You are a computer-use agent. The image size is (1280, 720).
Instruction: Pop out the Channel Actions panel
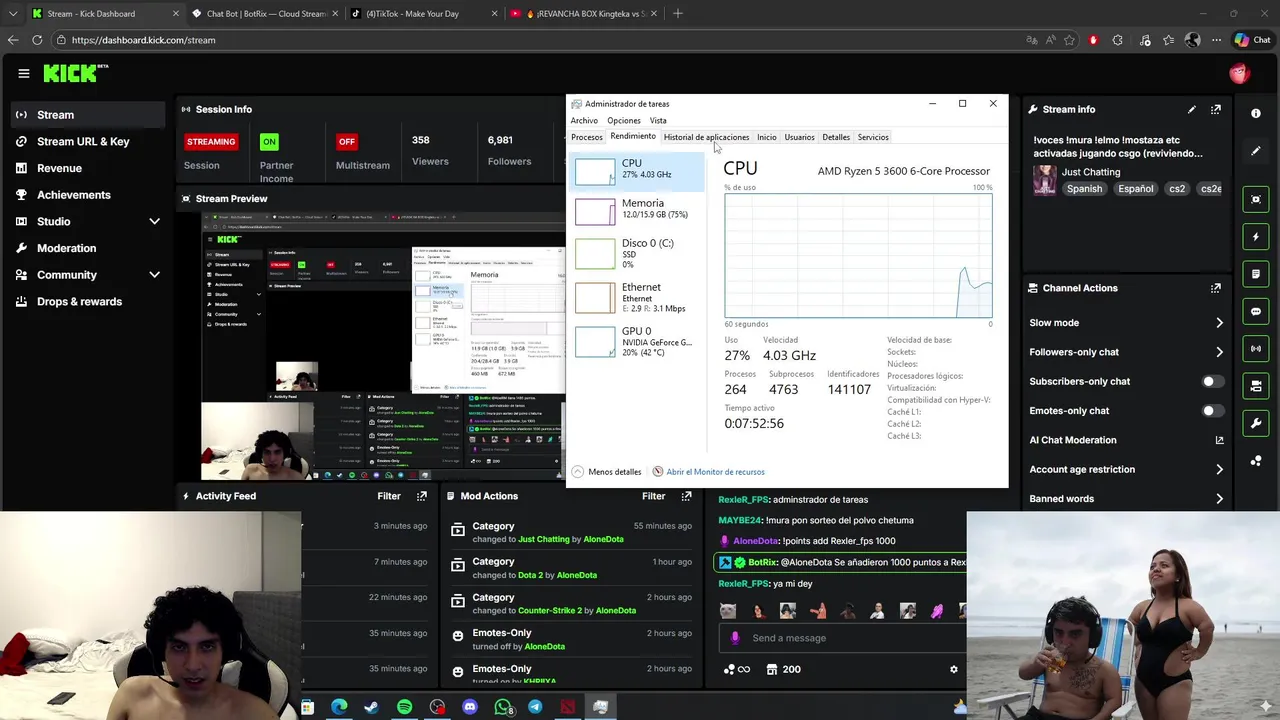click(x=1216, y=288)
